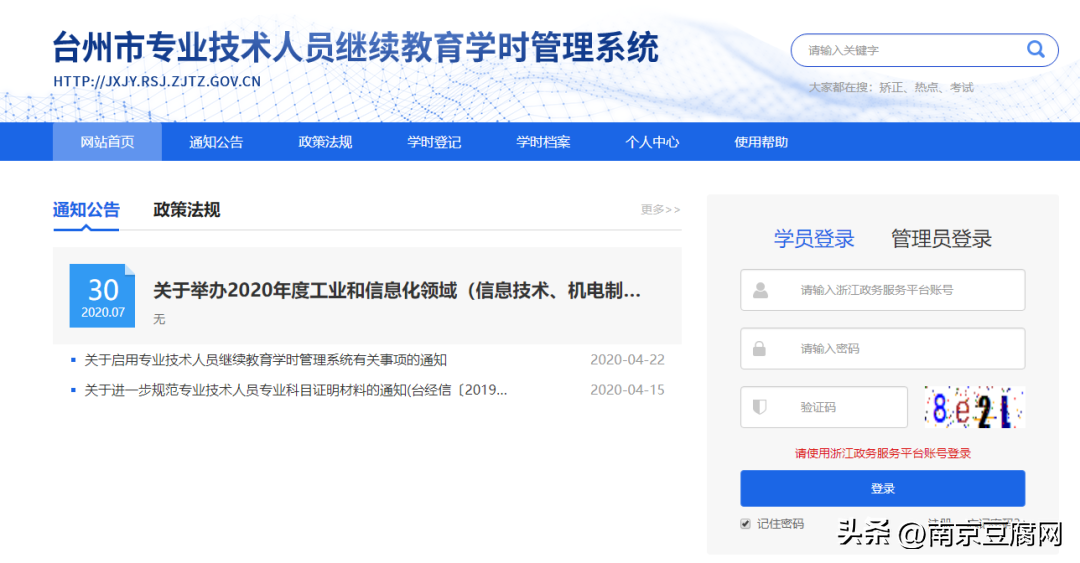The image size is (1080, 563).
Task: Click the keyword search input field
Action: click(924, 50)
